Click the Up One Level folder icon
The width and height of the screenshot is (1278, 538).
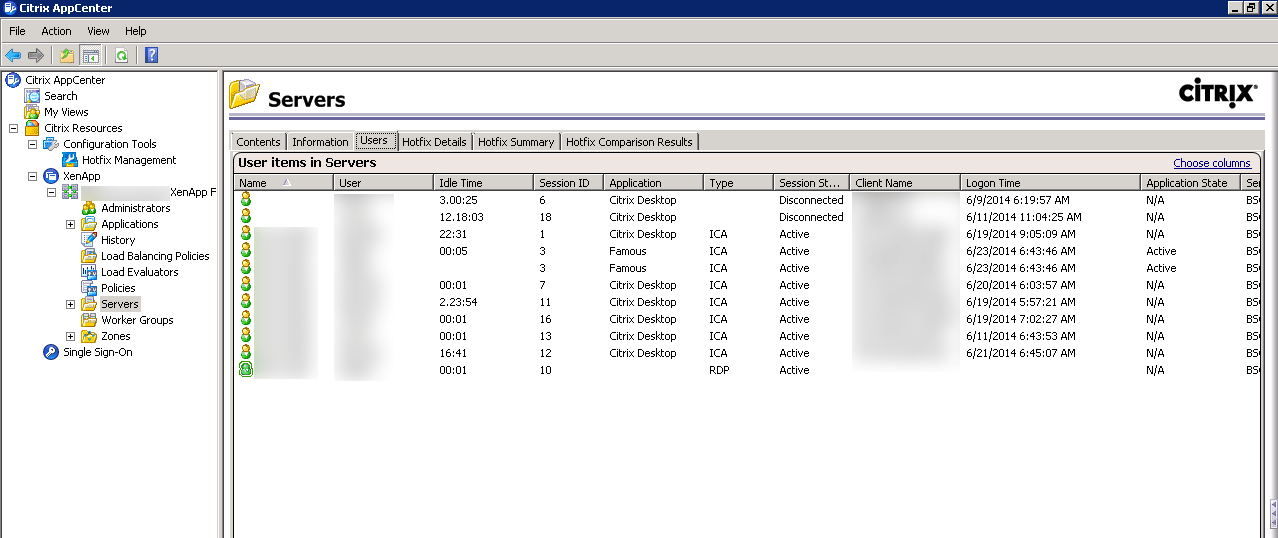[67, 55]
